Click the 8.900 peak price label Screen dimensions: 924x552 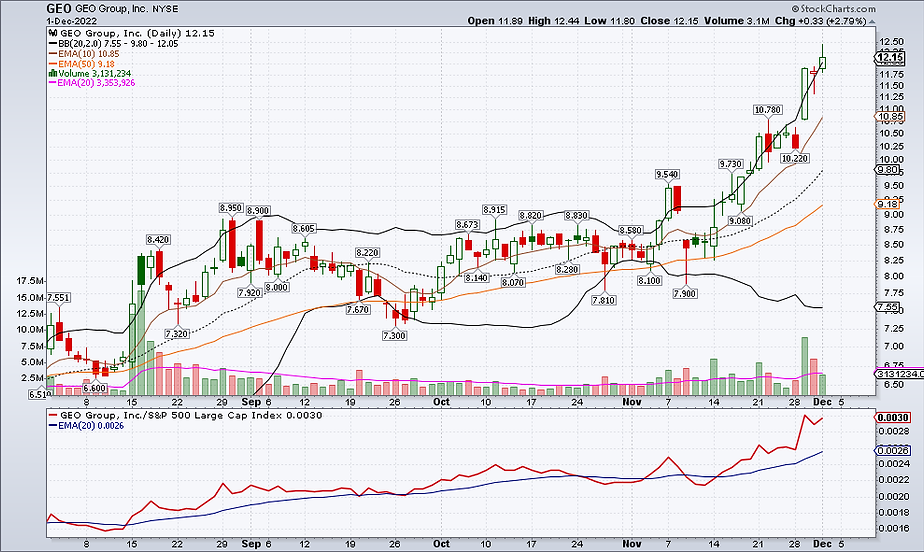pos(259,210)
